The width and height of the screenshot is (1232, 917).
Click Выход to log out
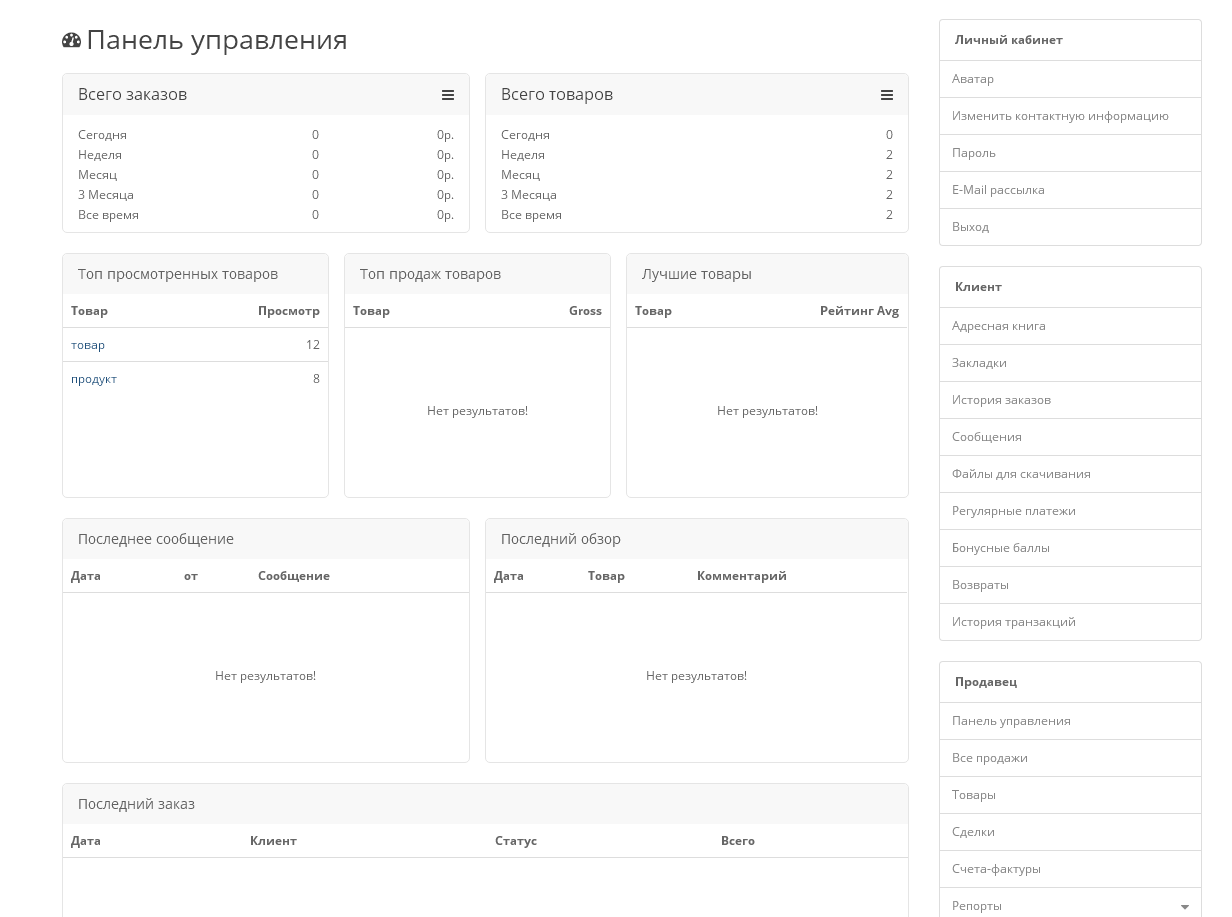tap(970, 227)
